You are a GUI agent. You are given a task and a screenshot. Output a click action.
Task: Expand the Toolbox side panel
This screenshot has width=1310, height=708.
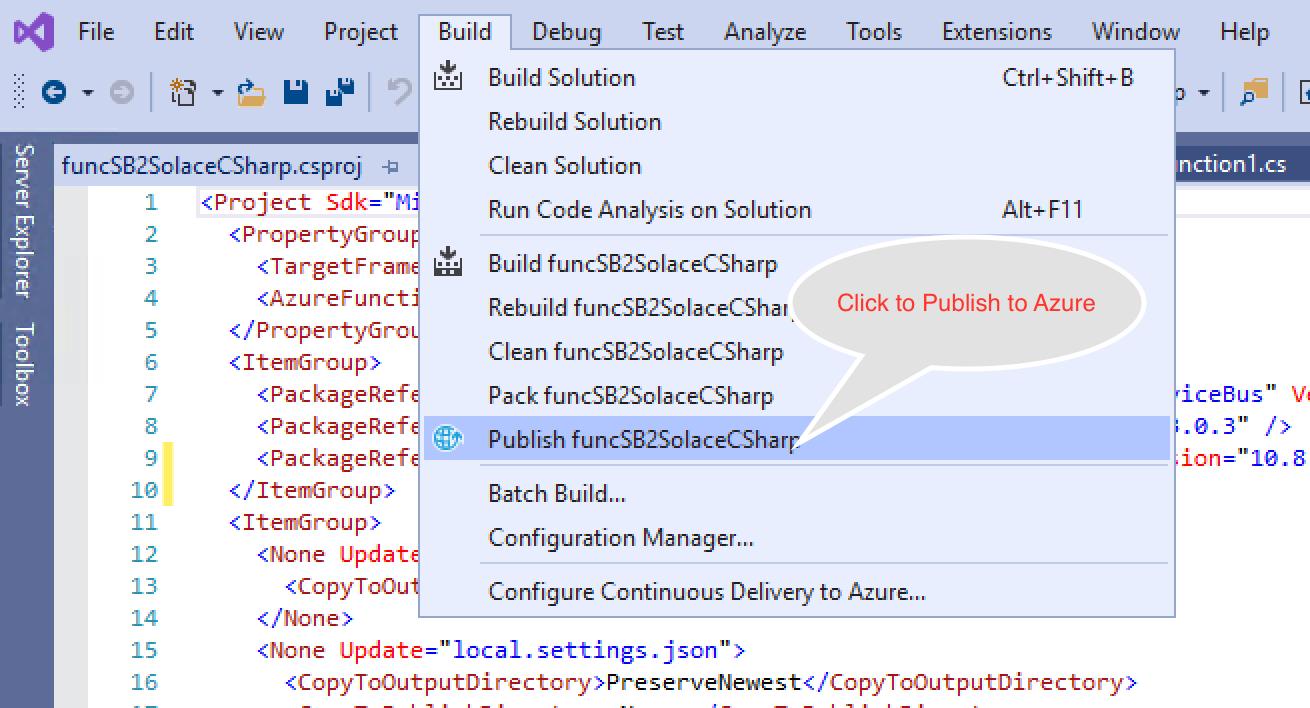coord(23,363)
